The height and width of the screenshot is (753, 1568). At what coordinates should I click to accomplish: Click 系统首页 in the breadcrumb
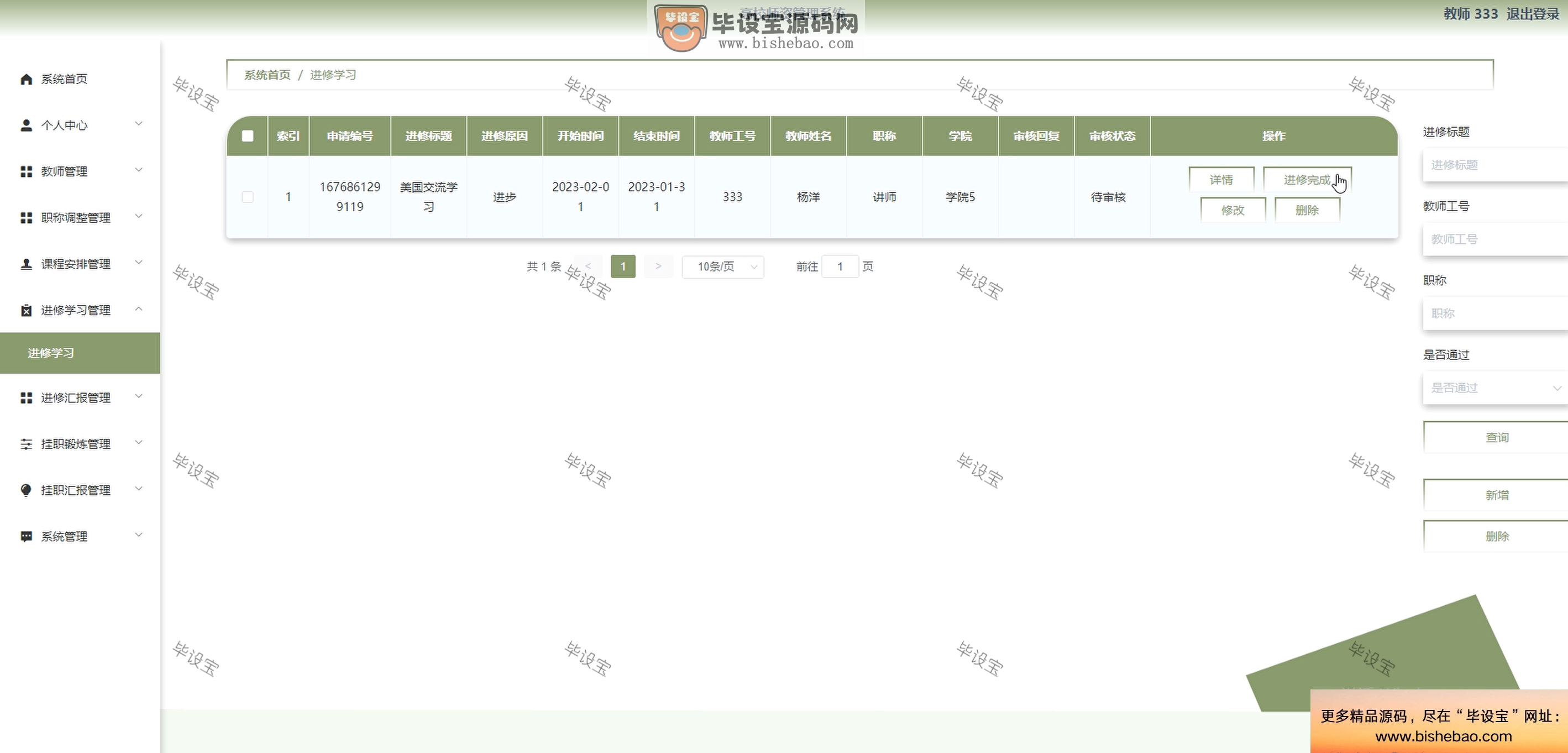(x=267, y=75)
